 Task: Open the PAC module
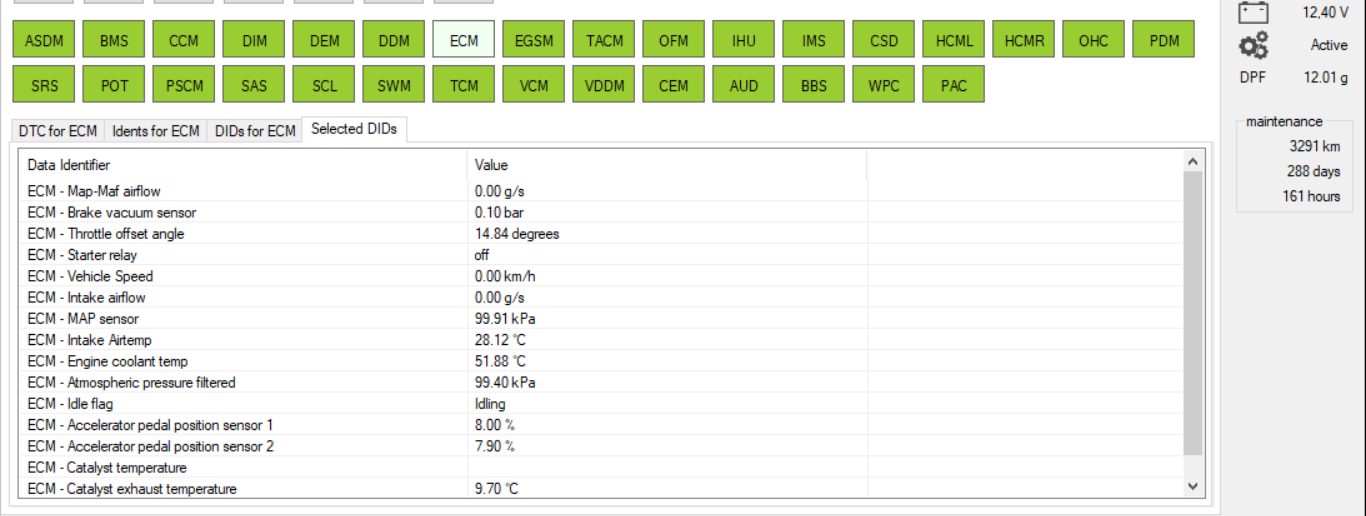(x=954, y=86)
